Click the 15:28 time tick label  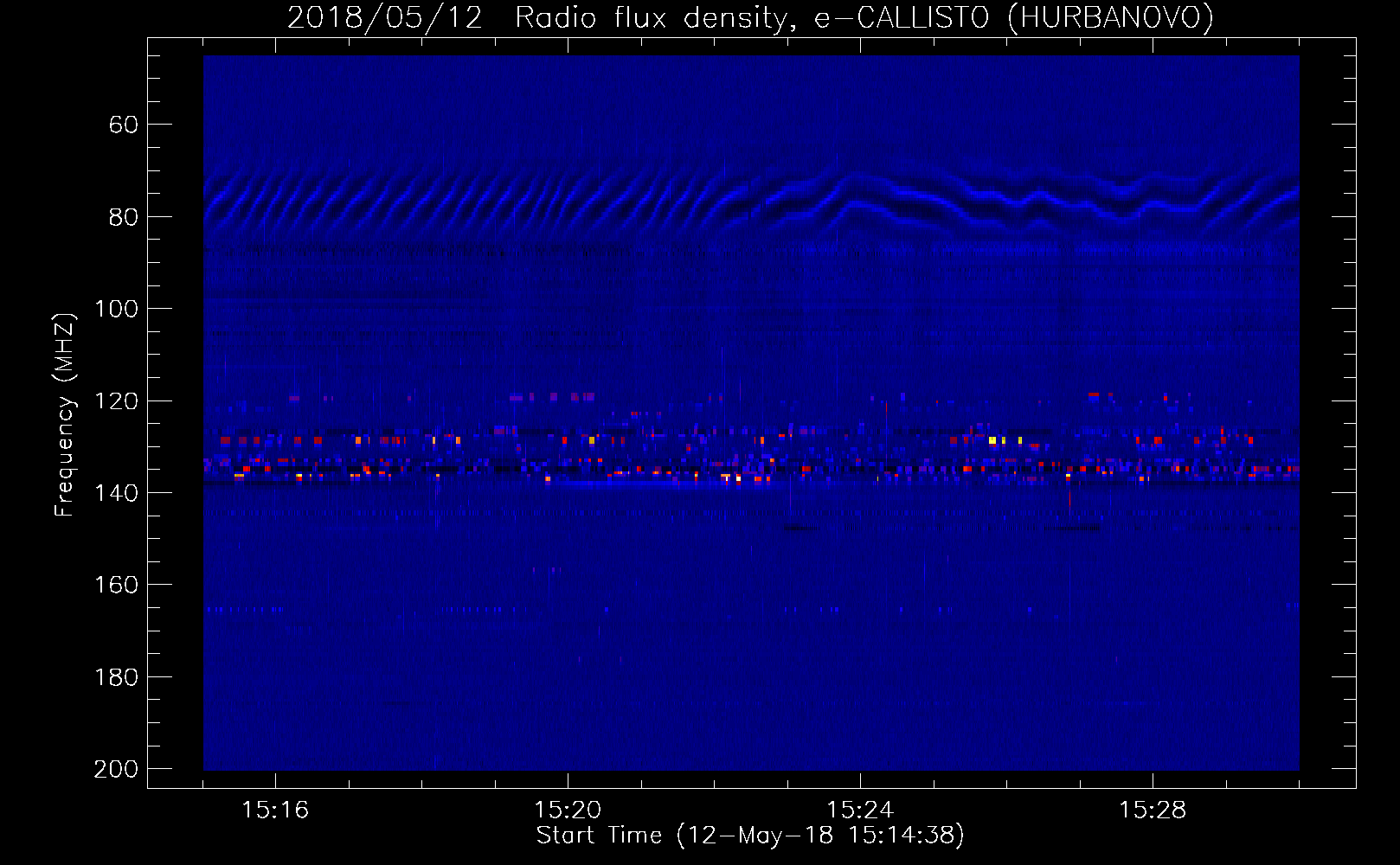point(1153,811)
